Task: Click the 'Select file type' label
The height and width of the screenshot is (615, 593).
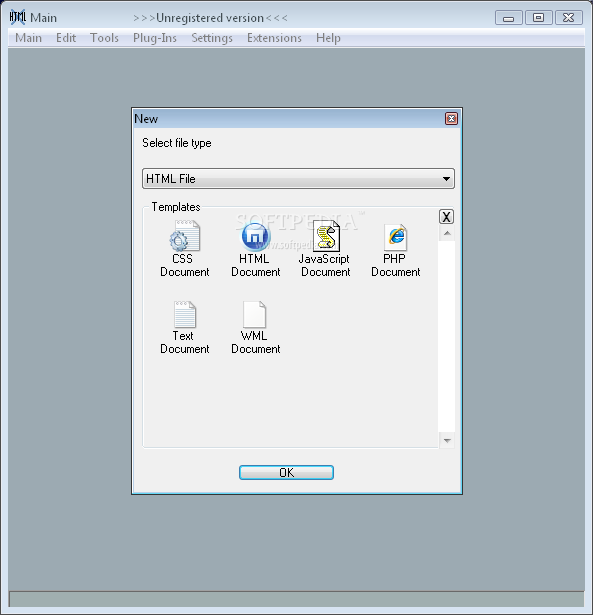Action: coord(176,143)
